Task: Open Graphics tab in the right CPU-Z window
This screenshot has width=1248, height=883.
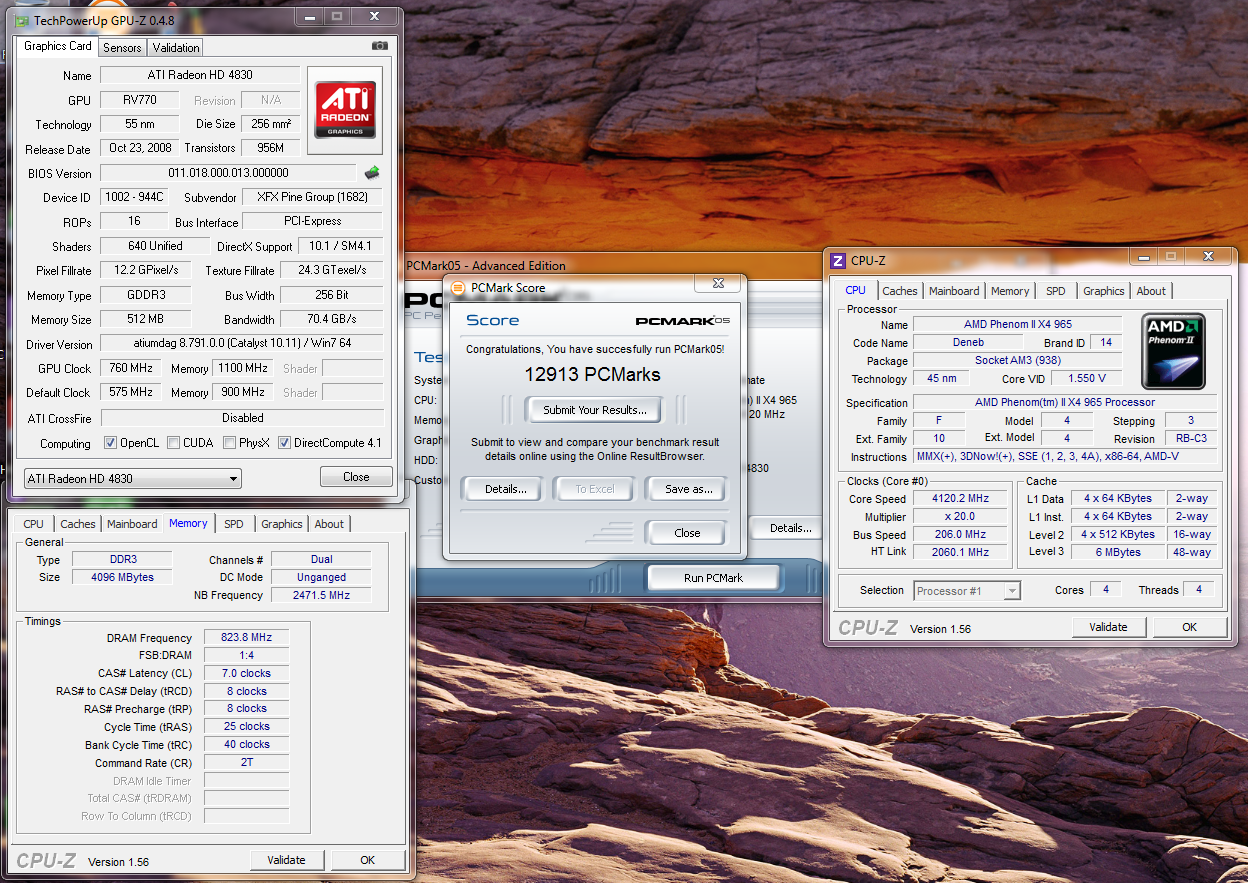Action: (x=1104, y=291)
